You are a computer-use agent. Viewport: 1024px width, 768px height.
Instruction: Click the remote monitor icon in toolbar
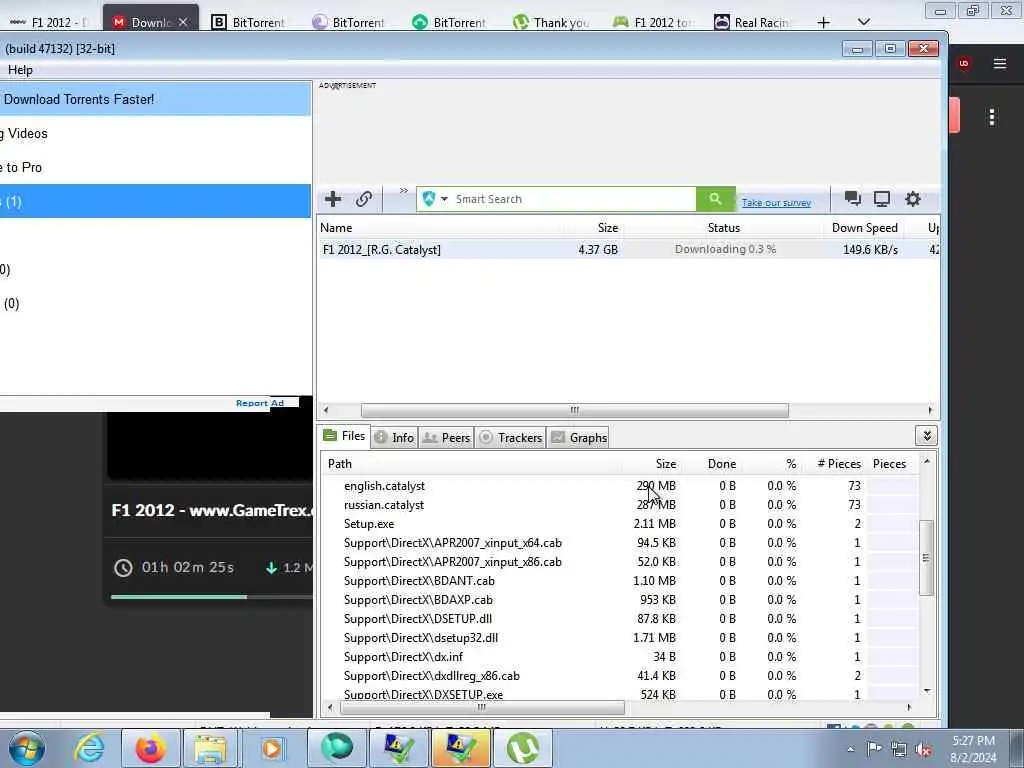882,199
